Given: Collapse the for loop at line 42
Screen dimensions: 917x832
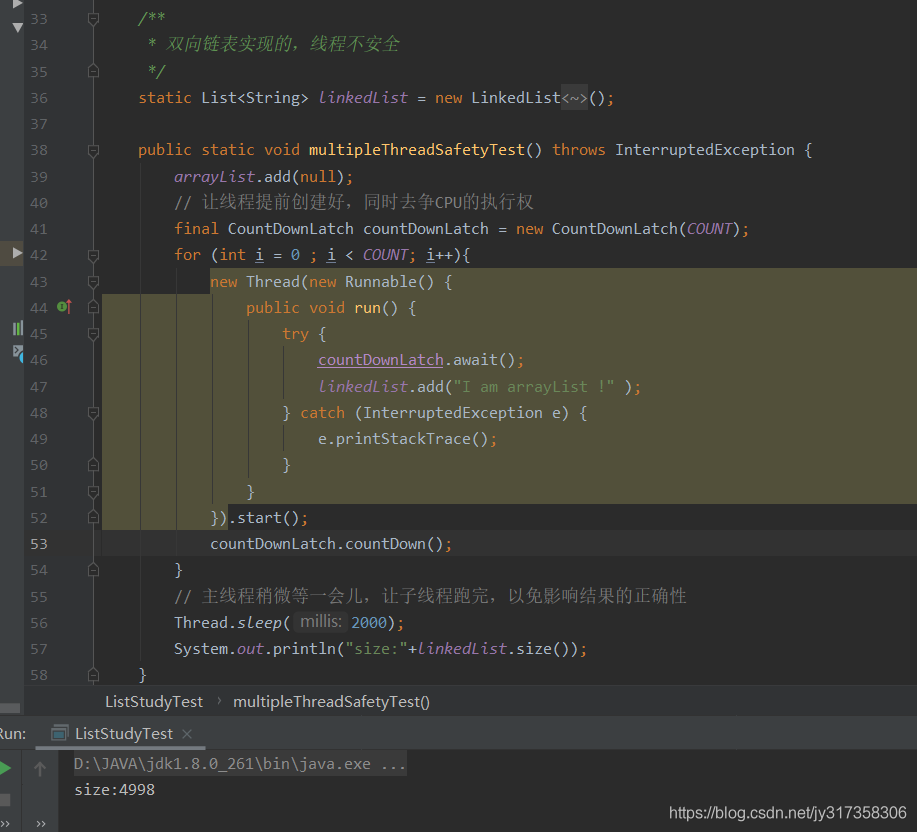Looking at the screenshot, I should point(93,255).
